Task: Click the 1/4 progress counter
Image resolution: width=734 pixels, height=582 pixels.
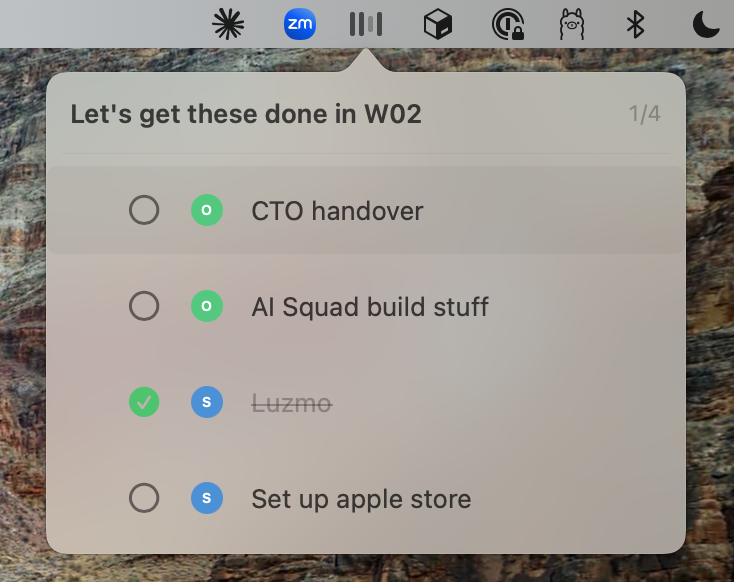Action: click(644, 114)
